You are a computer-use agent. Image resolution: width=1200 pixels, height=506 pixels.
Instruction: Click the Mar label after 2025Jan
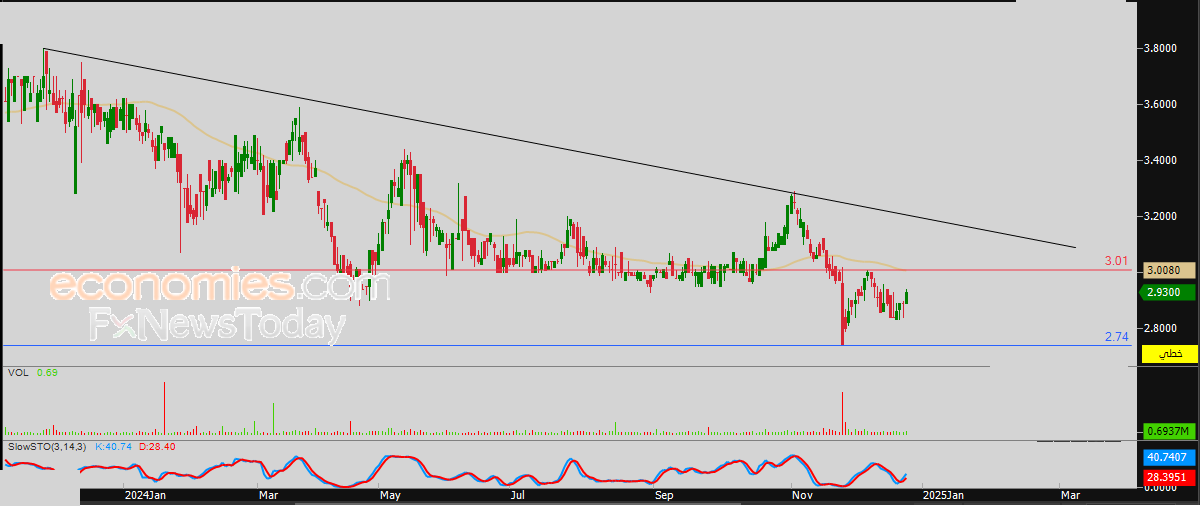1069,495
